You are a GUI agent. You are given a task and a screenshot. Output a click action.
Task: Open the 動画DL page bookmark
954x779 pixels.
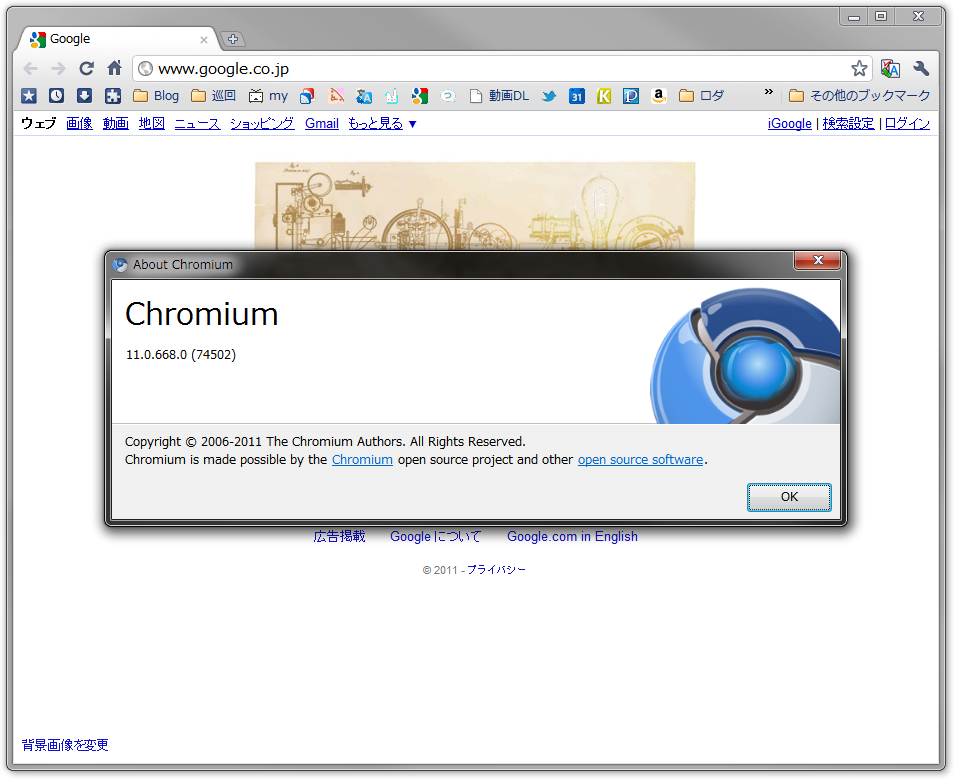coord(500,96)
